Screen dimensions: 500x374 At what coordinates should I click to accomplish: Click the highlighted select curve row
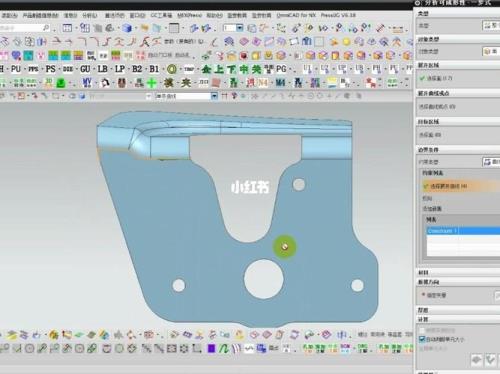tap(461, 186)
